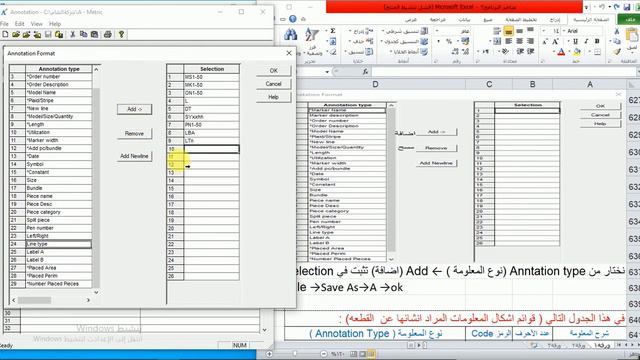Image resolution: width=640 pixels, height=360 pixels.
Task: Click the Print icon in Annotation toolbar
Action: (108, 35)
